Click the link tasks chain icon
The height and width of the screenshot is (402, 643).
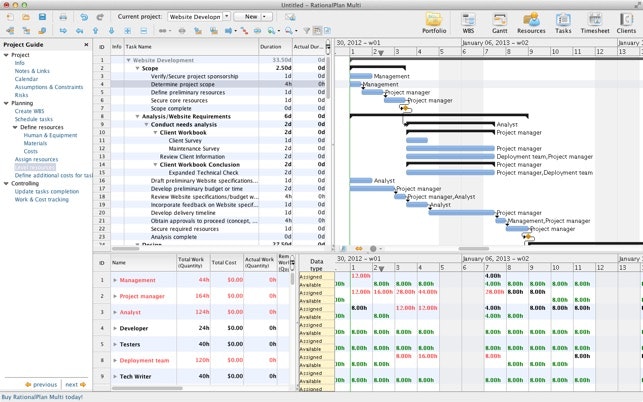[x=163, y=31]
